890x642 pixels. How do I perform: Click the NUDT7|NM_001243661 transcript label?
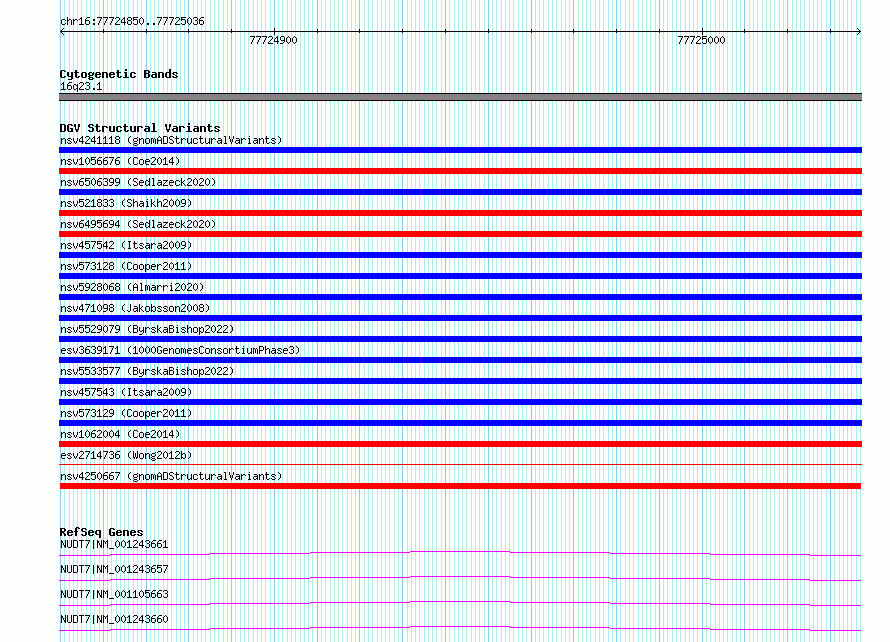pos(114,544)
